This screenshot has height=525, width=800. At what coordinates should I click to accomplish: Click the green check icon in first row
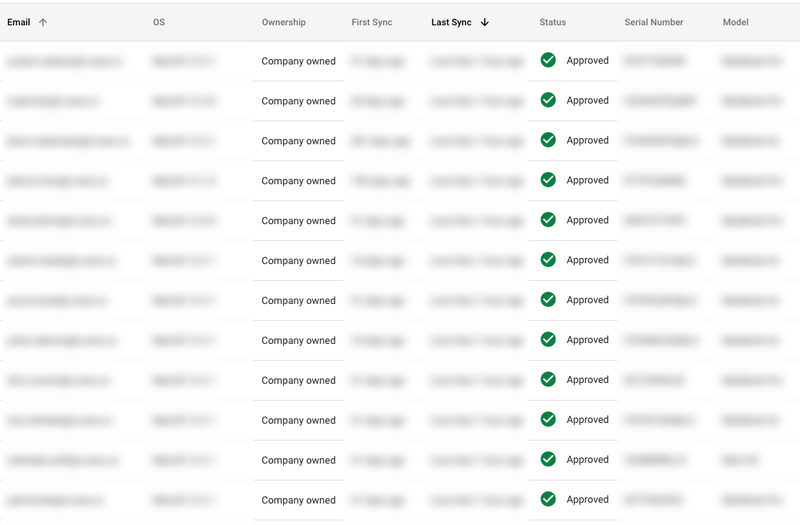[548, 60]
